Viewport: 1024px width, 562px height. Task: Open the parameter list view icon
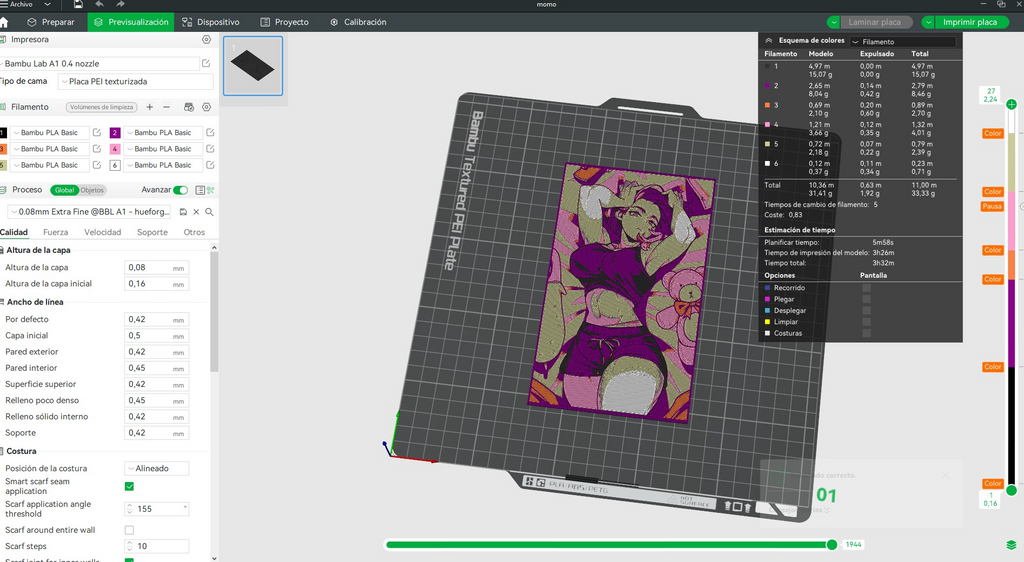(200, 190)
